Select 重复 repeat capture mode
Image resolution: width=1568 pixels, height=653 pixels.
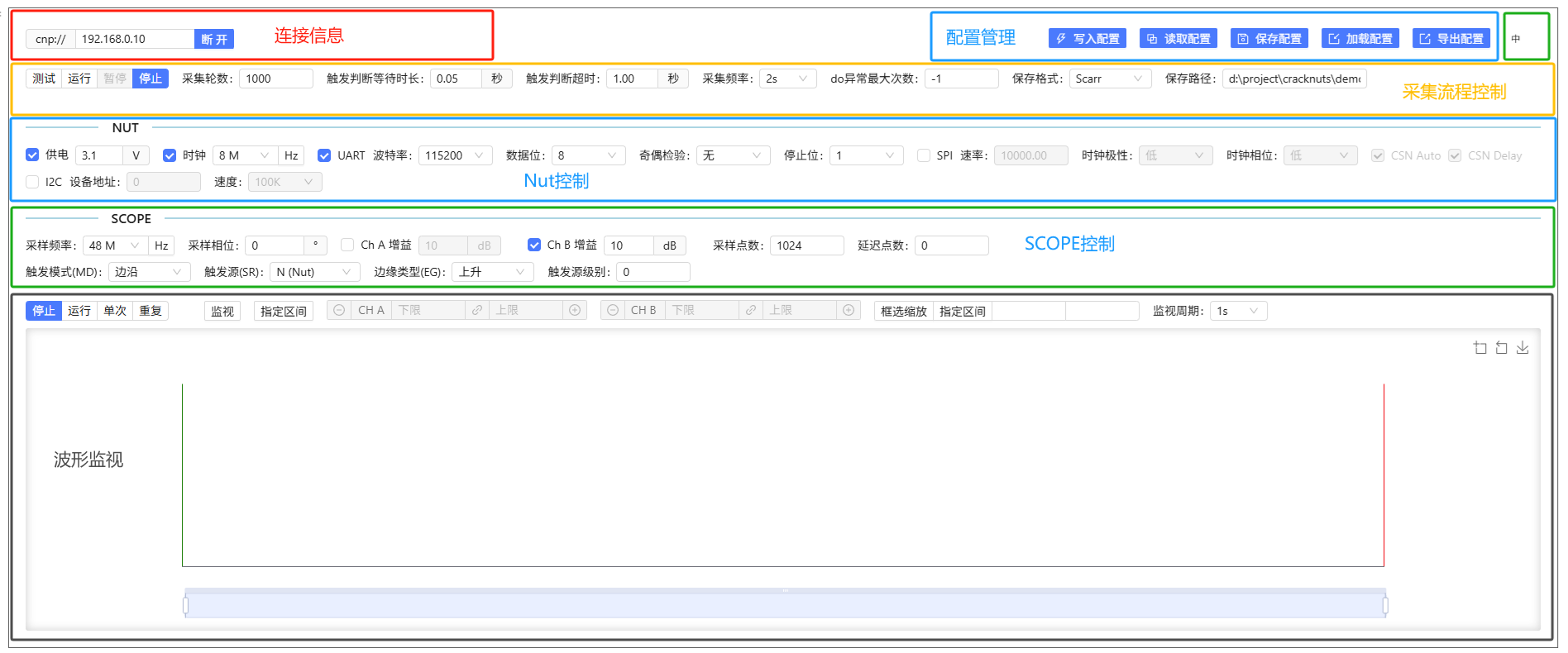pos(151,311)
